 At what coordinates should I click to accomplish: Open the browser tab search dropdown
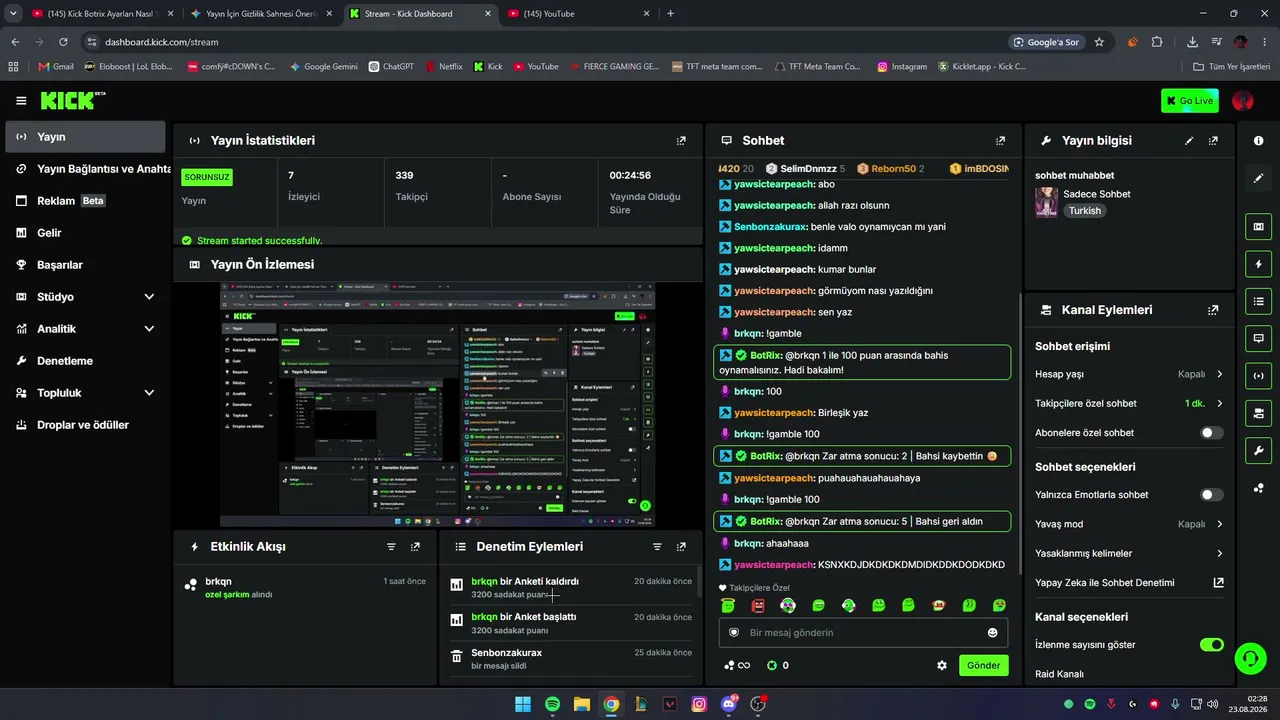13,14
